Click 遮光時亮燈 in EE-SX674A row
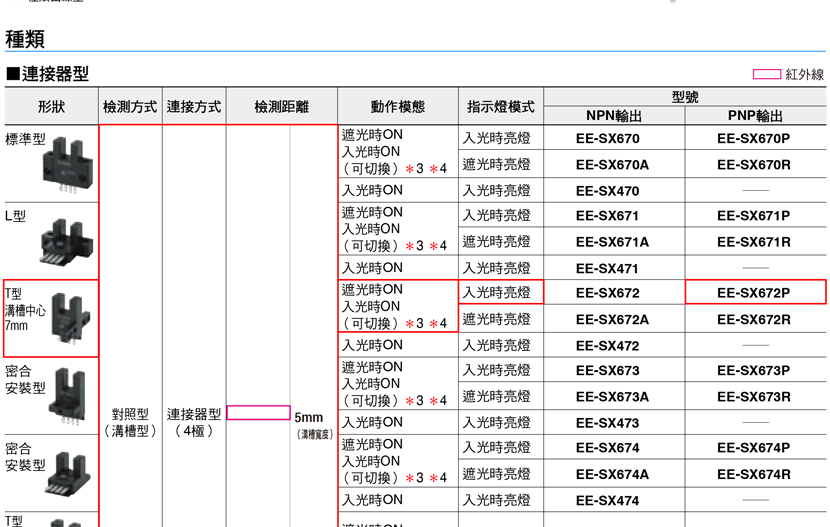Image resolution: width=830 pixels, height=527 pixels. point(497,474)
